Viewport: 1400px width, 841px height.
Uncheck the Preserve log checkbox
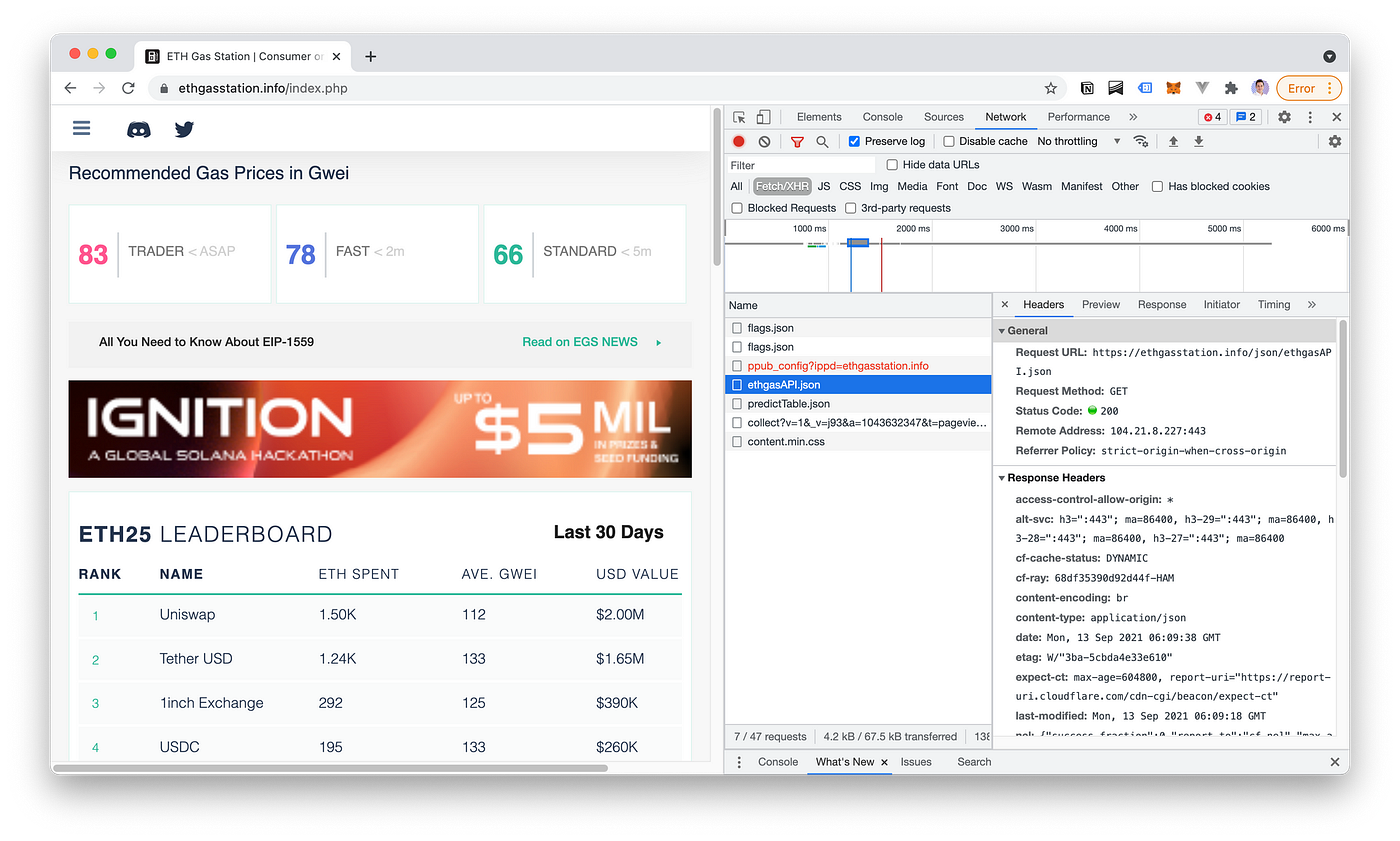pyautogui.click(x=853, y=141)
